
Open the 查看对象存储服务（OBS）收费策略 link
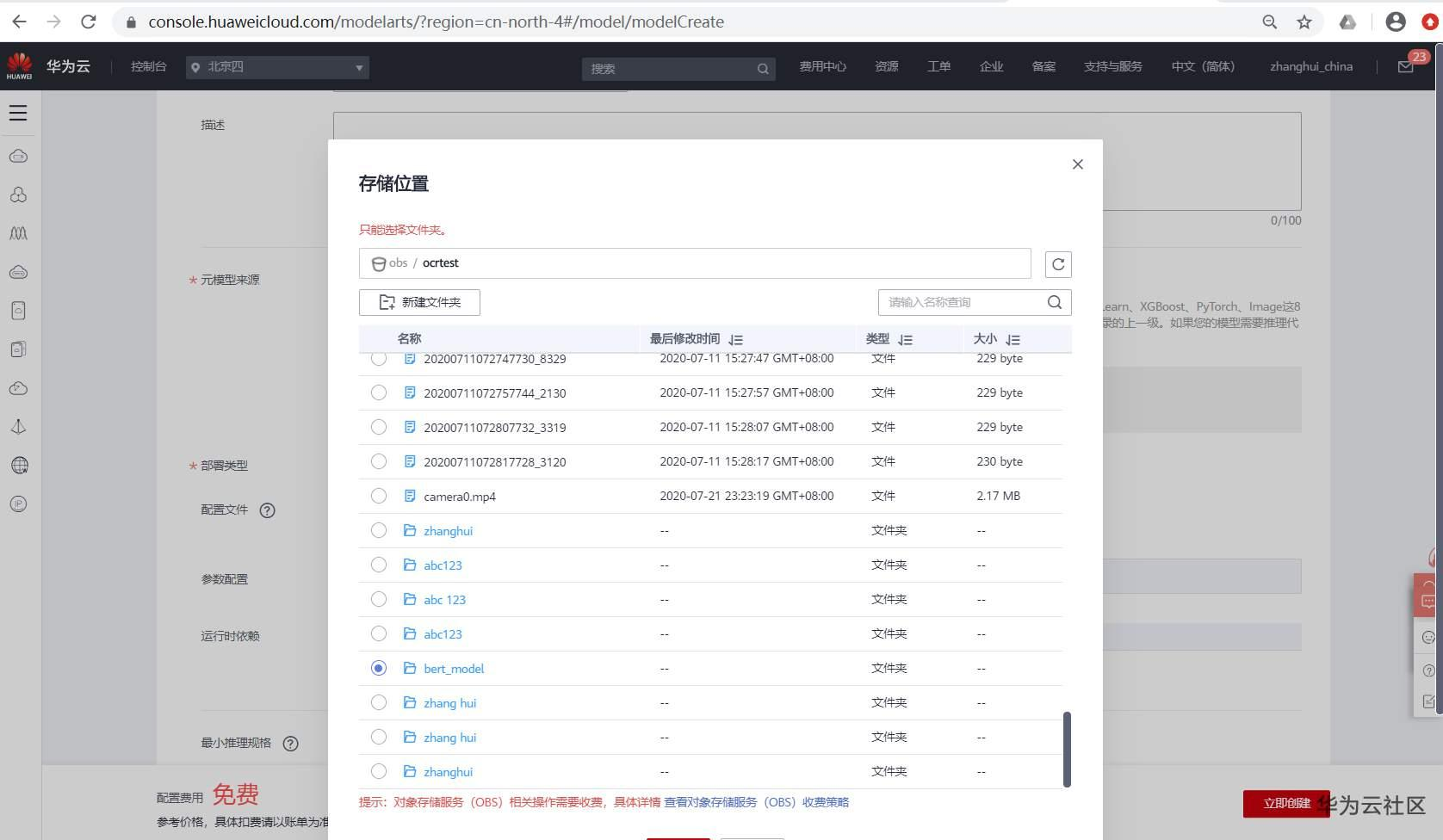pyautogui.click(x=756, y=802)
